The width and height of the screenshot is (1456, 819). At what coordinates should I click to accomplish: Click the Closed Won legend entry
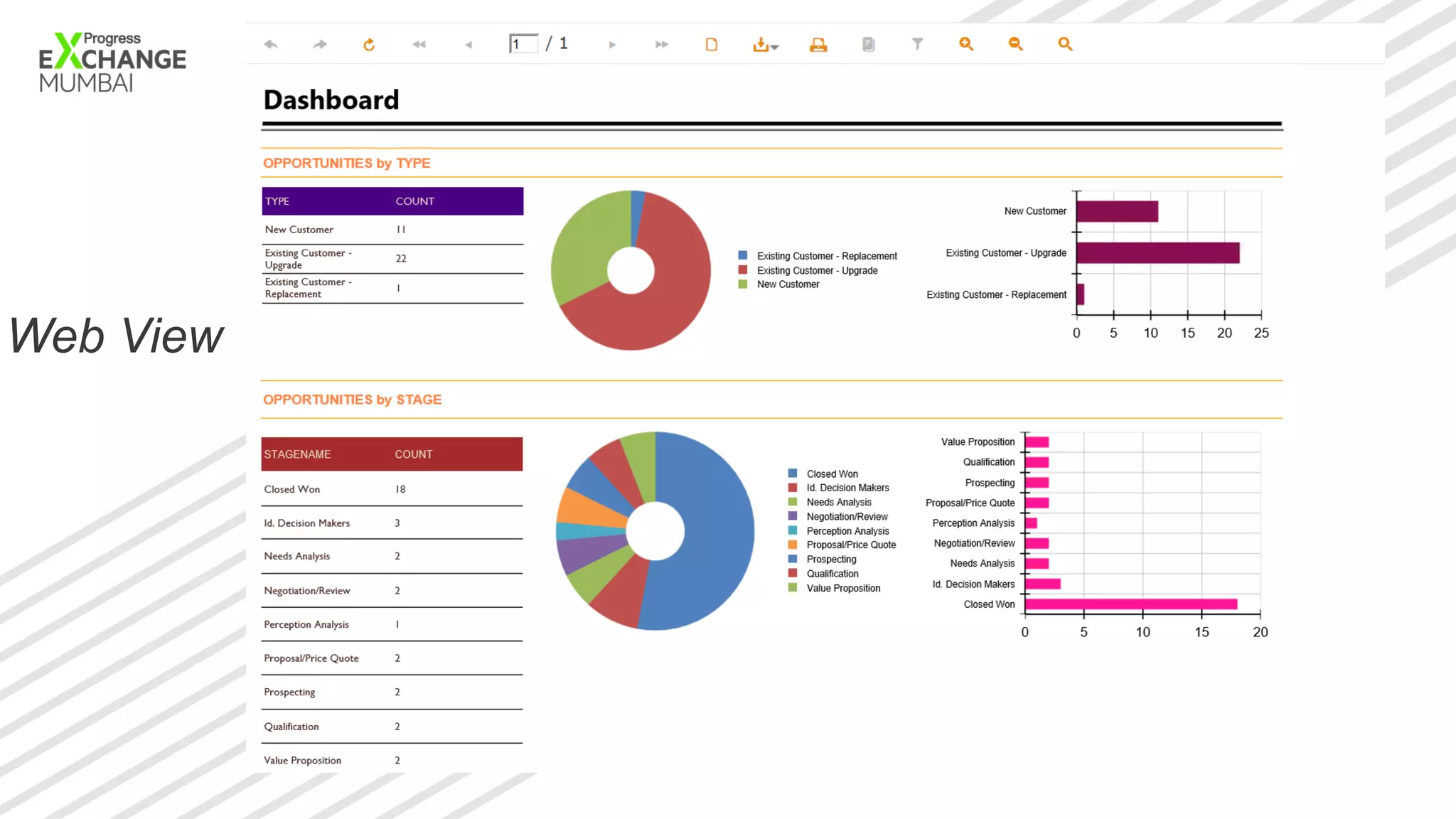832,473
